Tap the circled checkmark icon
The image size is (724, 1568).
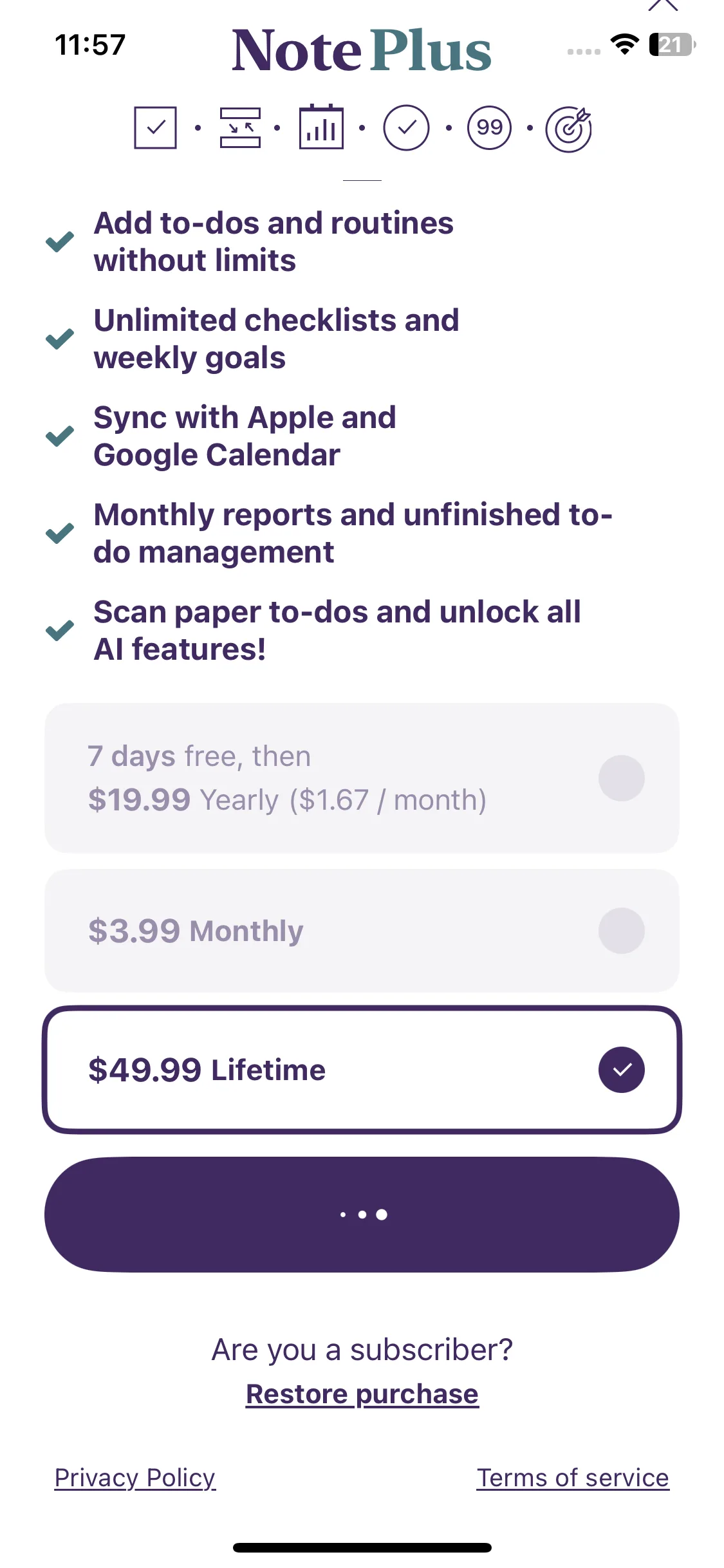pyautogui.click(x=406, y=127)
